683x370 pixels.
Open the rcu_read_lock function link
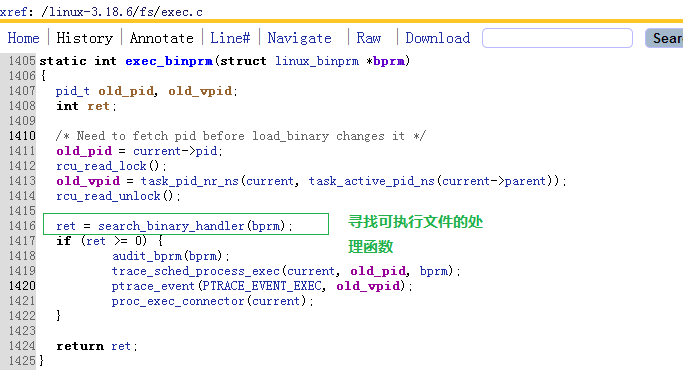101,166
